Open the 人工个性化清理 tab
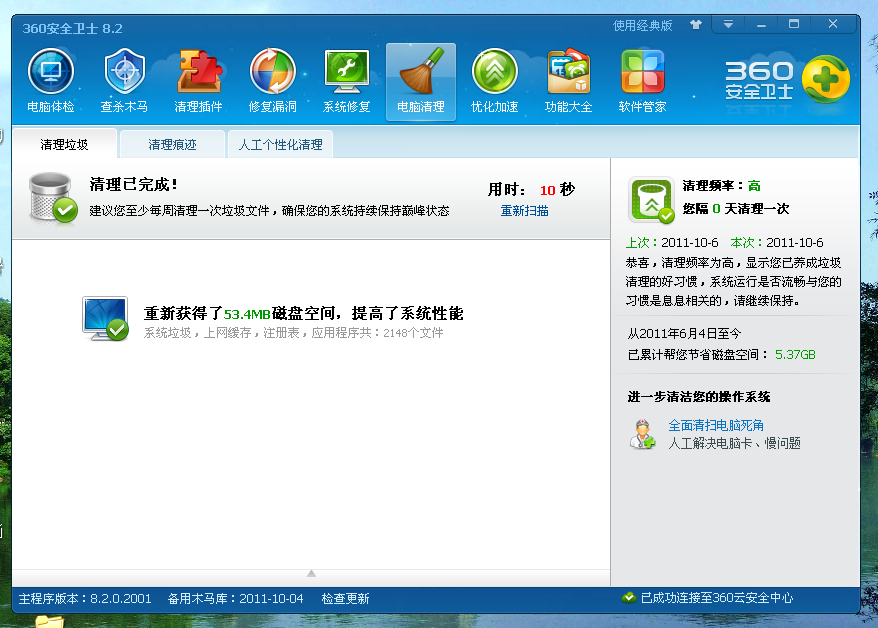 point(281,144)
